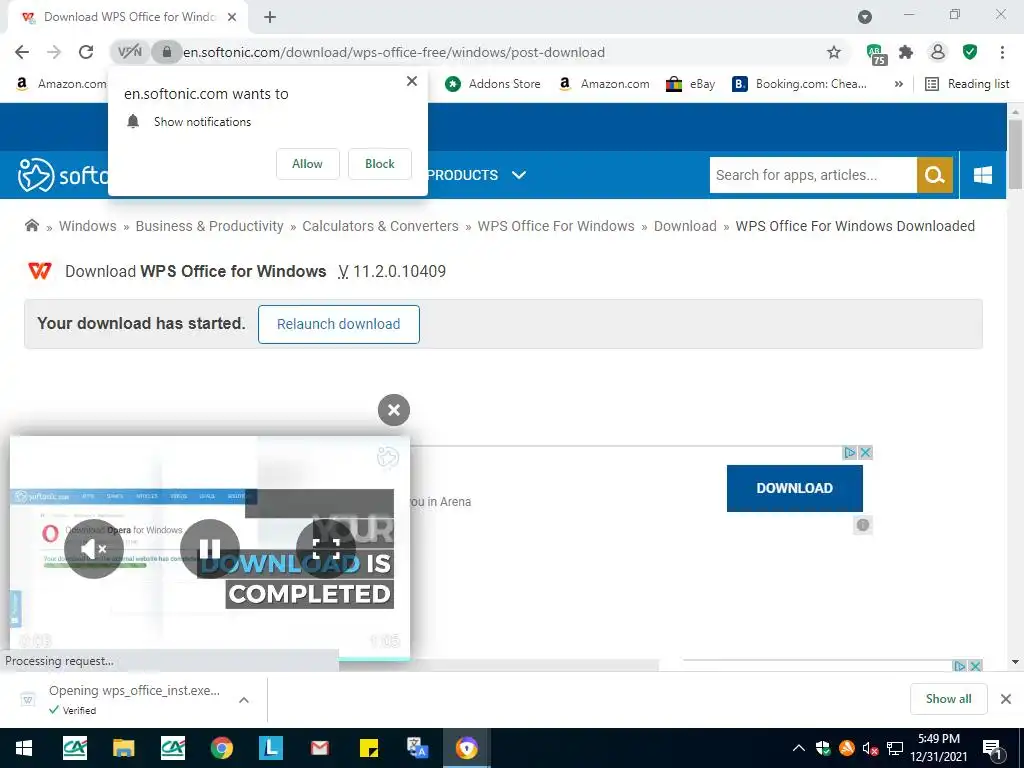Focus the Search for apps field
1024x768 pixels.
pos(813,175)
